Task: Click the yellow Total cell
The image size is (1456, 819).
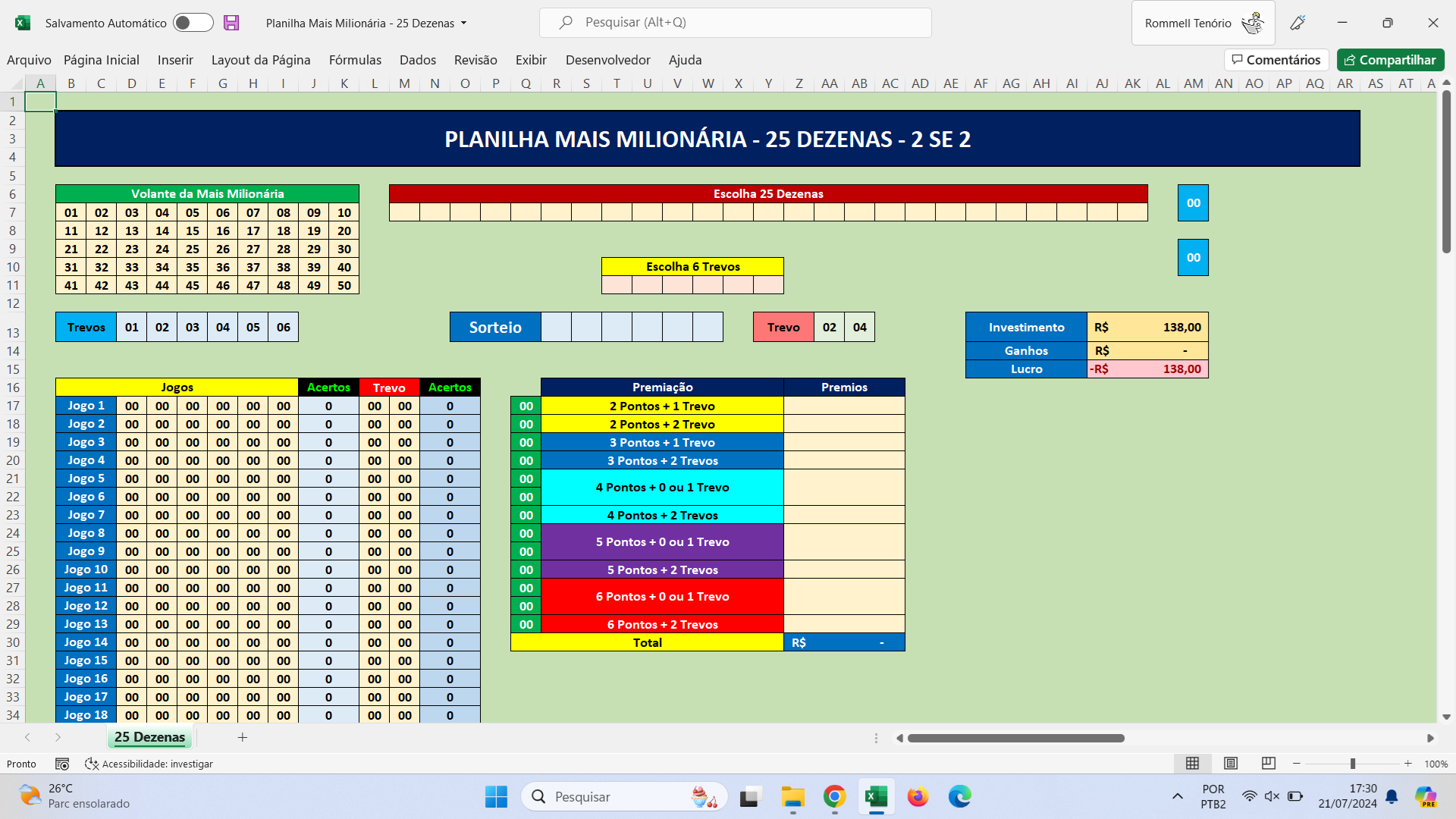Action: (x=648, y=642)
